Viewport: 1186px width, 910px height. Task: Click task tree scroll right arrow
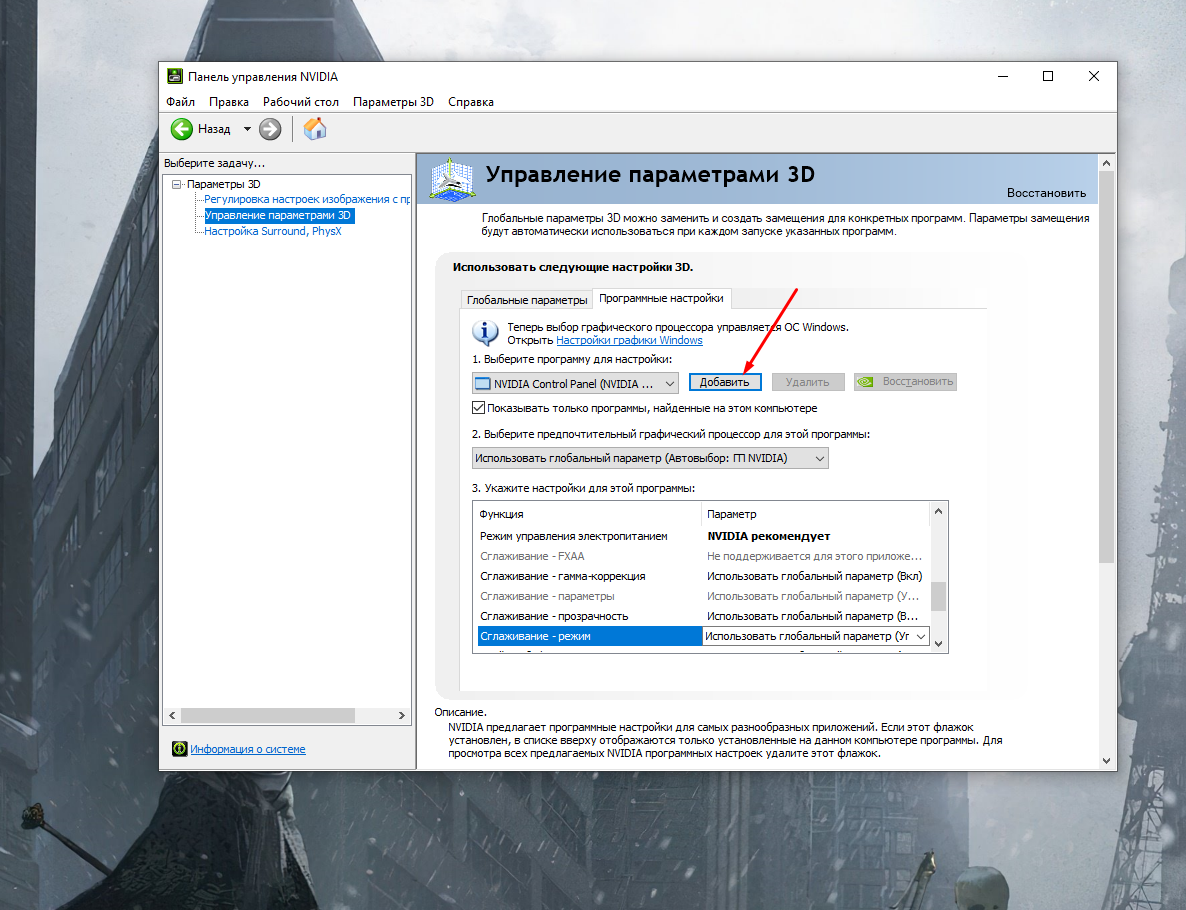point(402,716)
